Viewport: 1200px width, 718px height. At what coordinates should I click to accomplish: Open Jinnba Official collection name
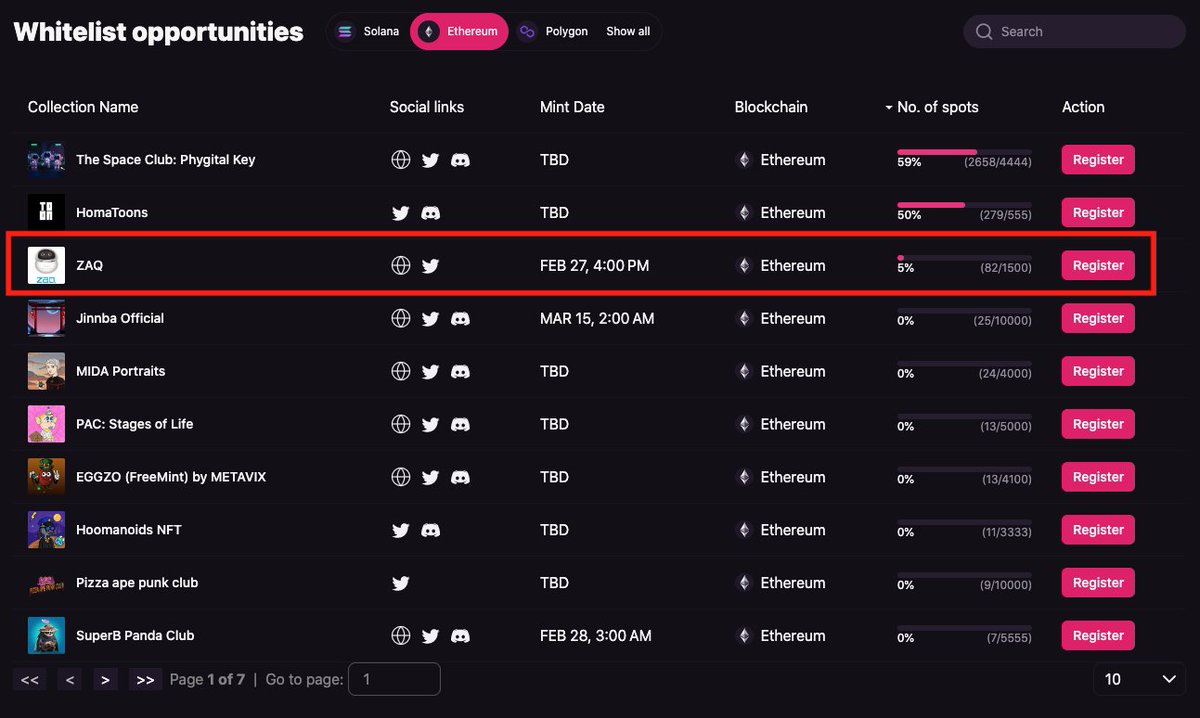click(120, 319)
